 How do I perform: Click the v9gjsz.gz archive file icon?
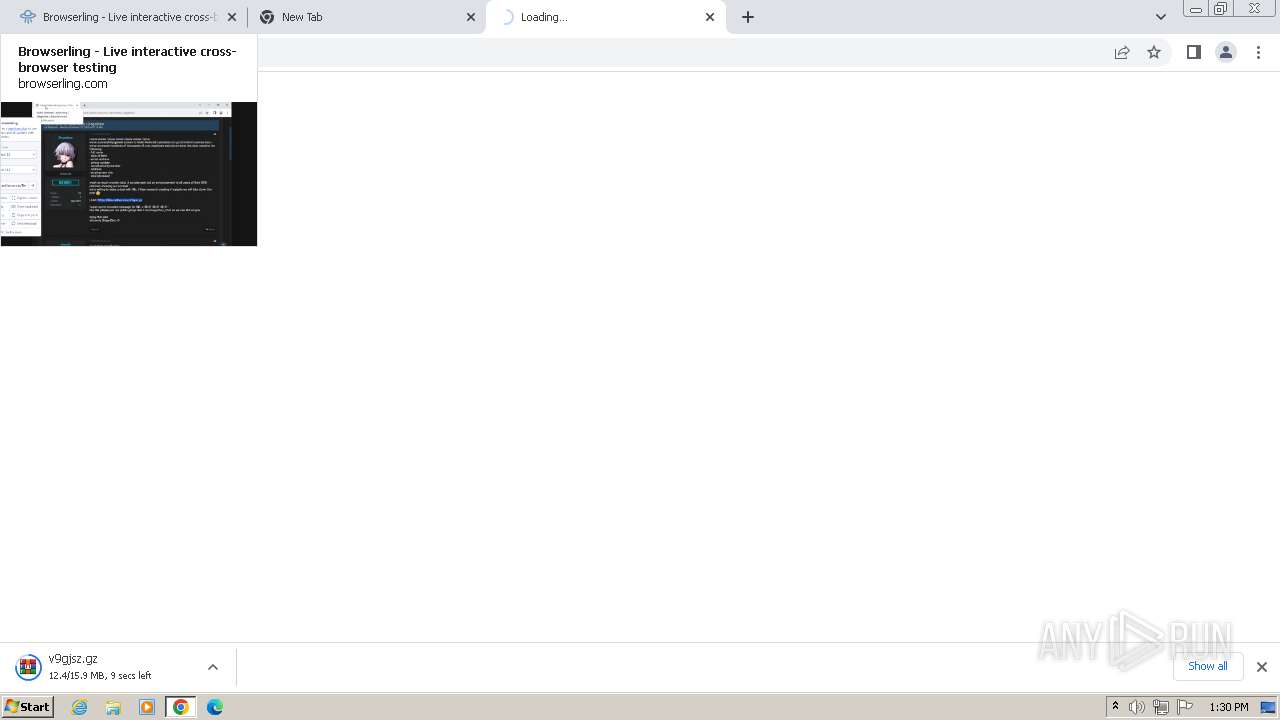coord(28,667)
